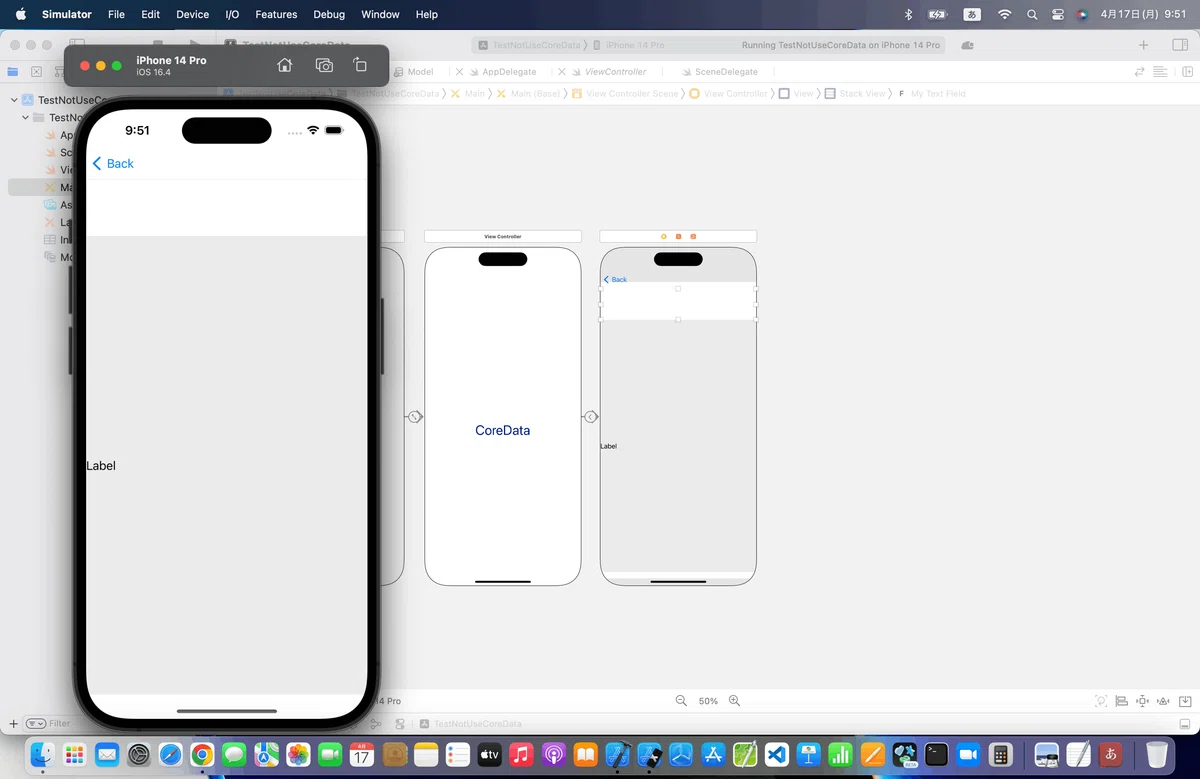Open the Align constraints menu
This screenshot has width=1200, height=779.
pos(1121,701)
